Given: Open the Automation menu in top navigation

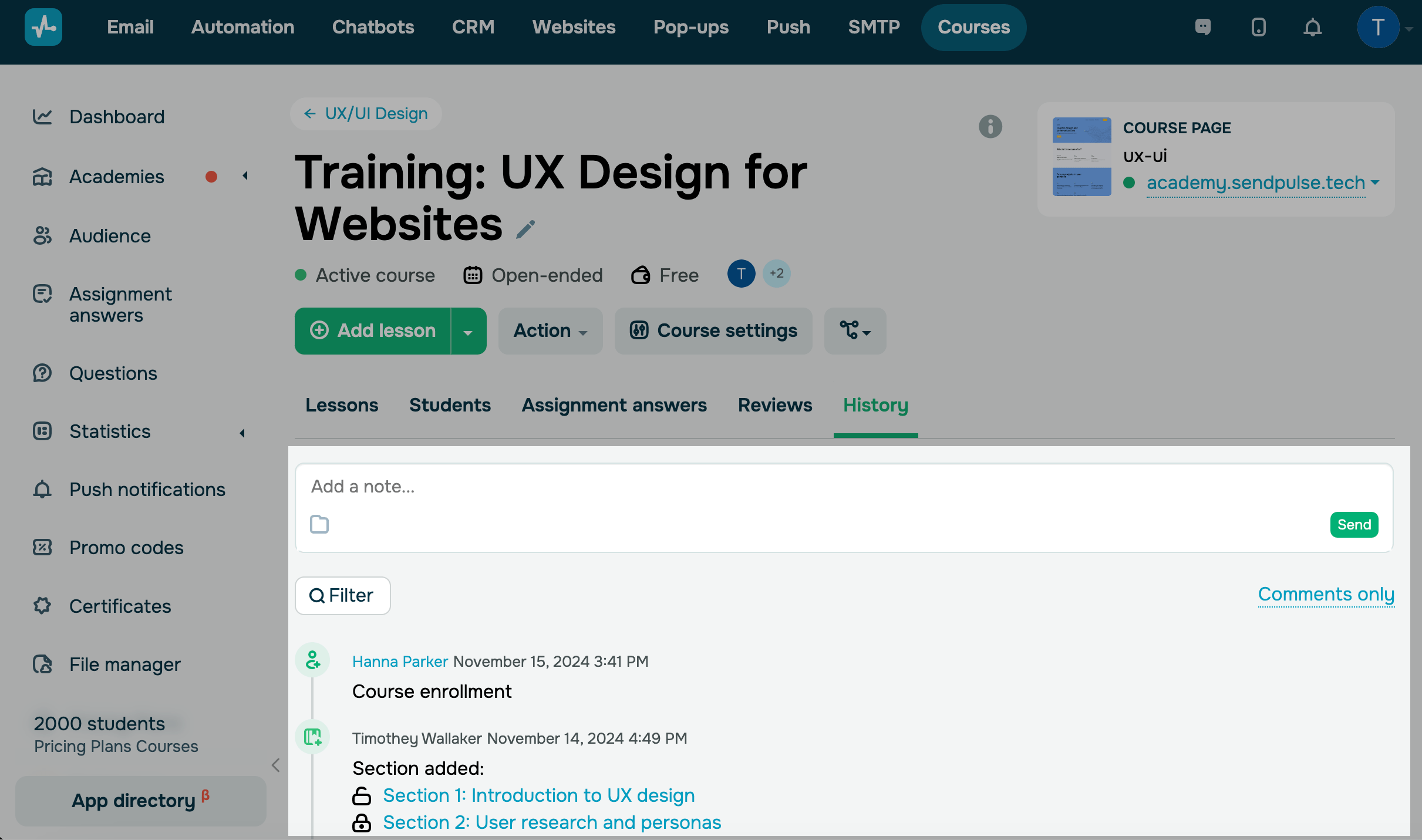Looking at the screenshot, I should (x=242, y=27).
